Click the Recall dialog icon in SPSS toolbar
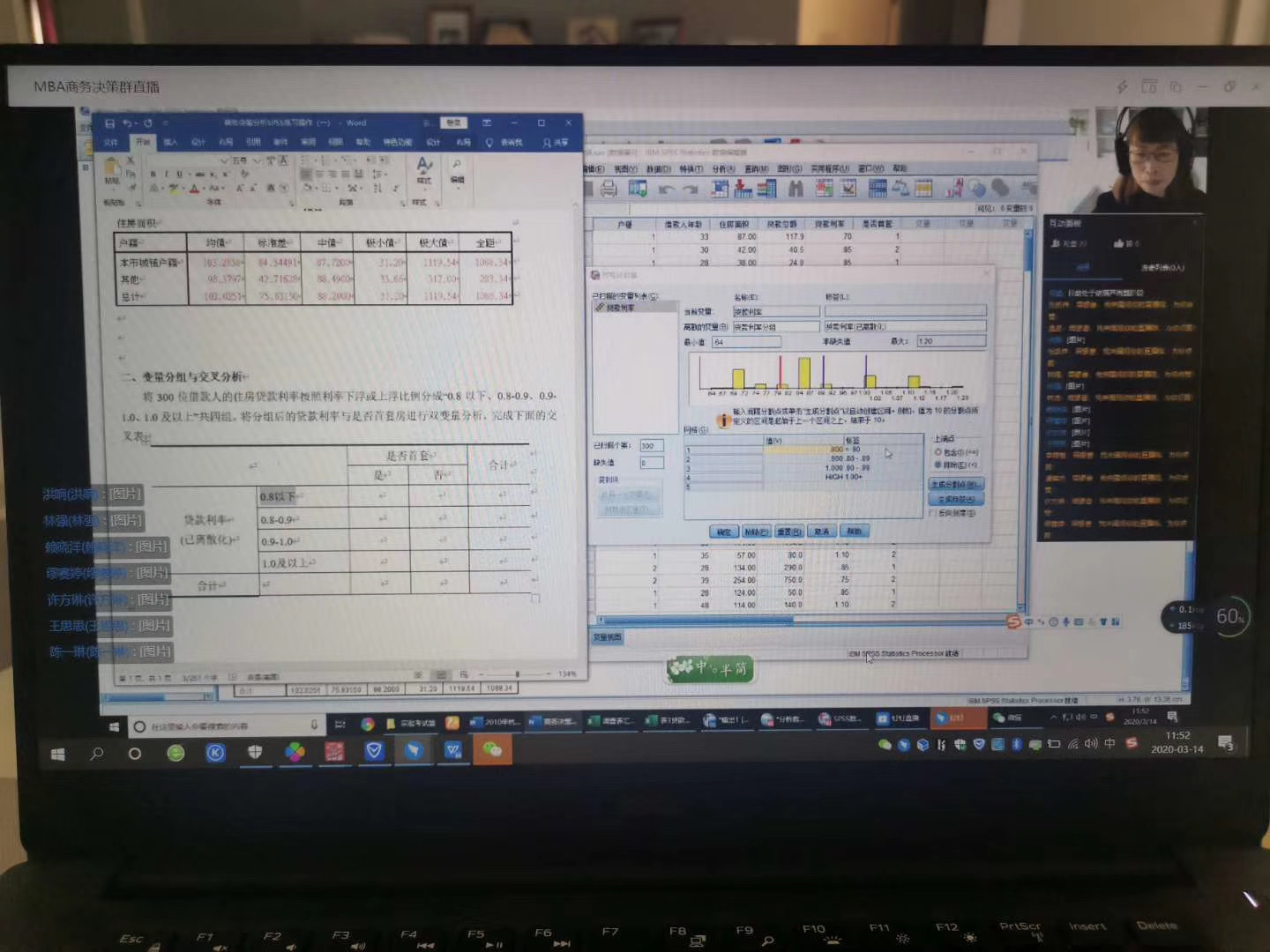1270x952 pixels. (x=638, y=188)
